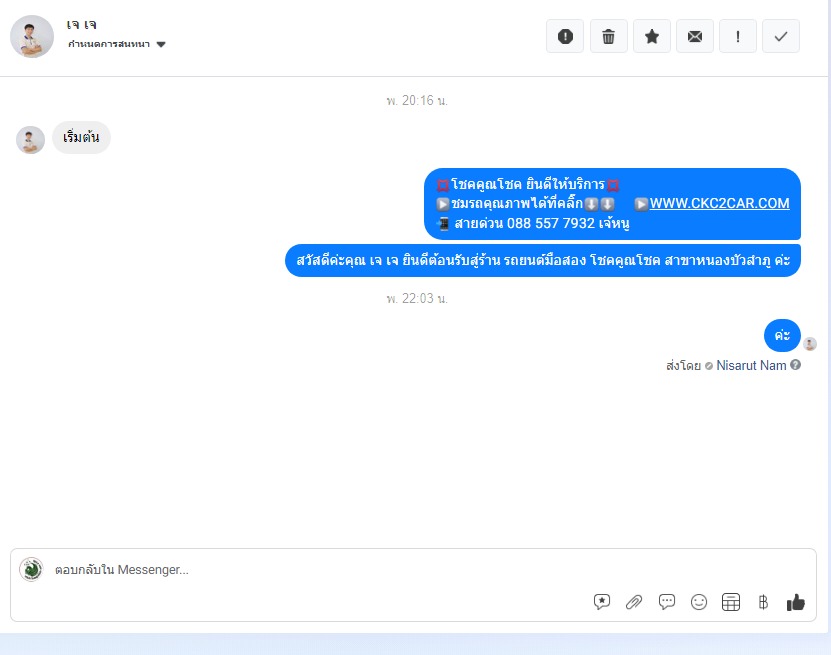Select phone number 088 557 7932 text
The width and height of the screenshot is (831, 655).
click(551, 223)
